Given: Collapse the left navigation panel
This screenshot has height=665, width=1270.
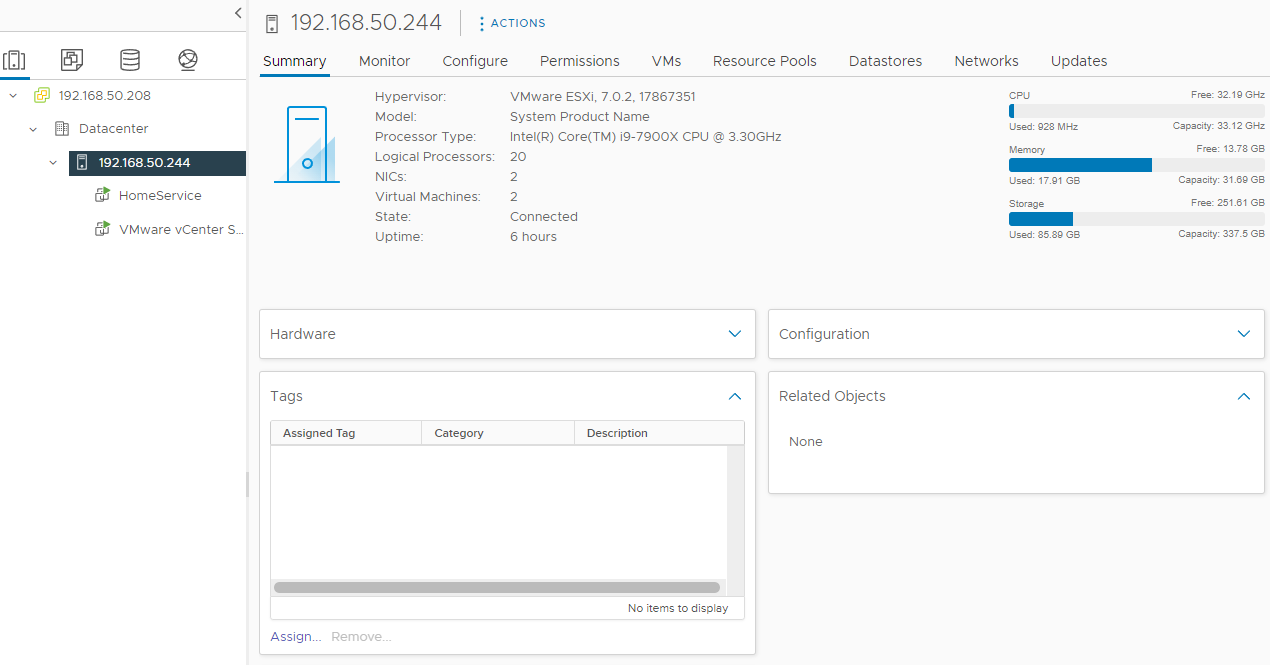Looking at the screenshot, I should 237,13.
